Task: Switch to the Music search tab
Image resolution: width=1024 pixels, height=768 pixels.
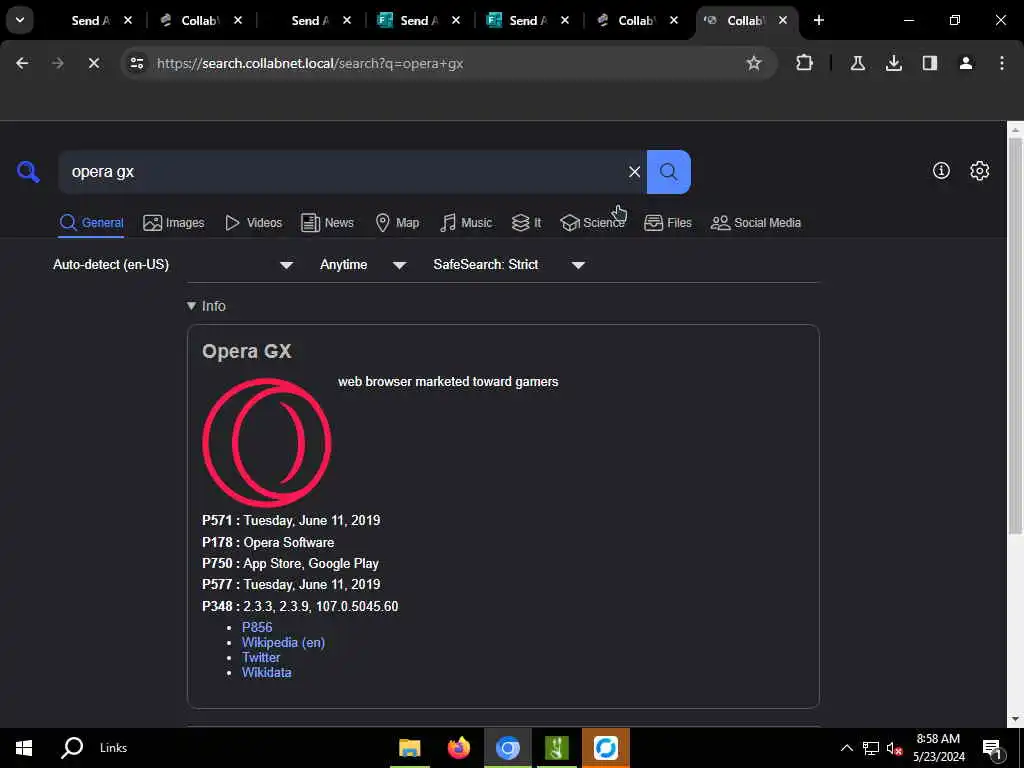Action: [466, 223]
